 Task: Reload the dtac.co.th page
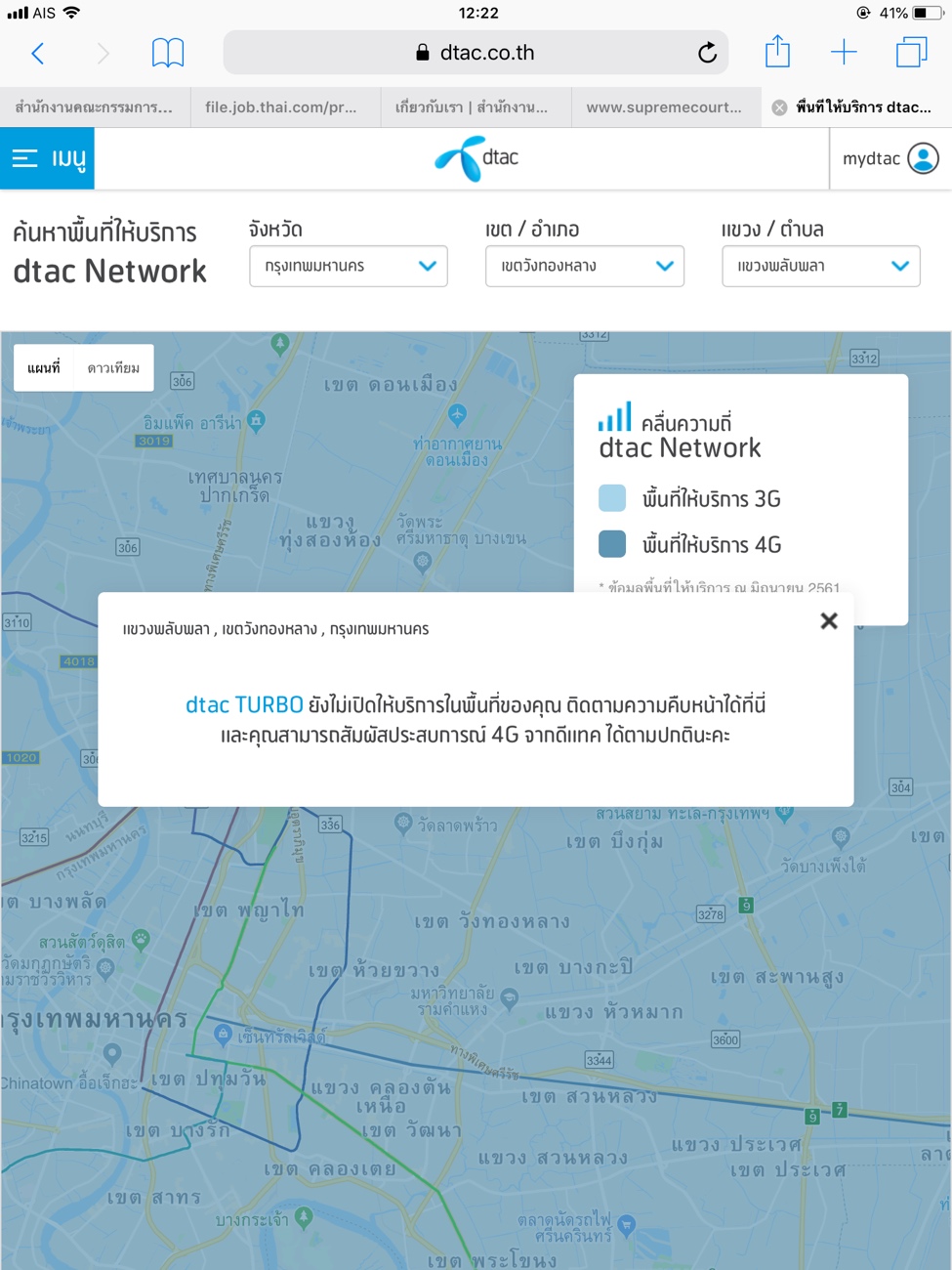point(707,53)
